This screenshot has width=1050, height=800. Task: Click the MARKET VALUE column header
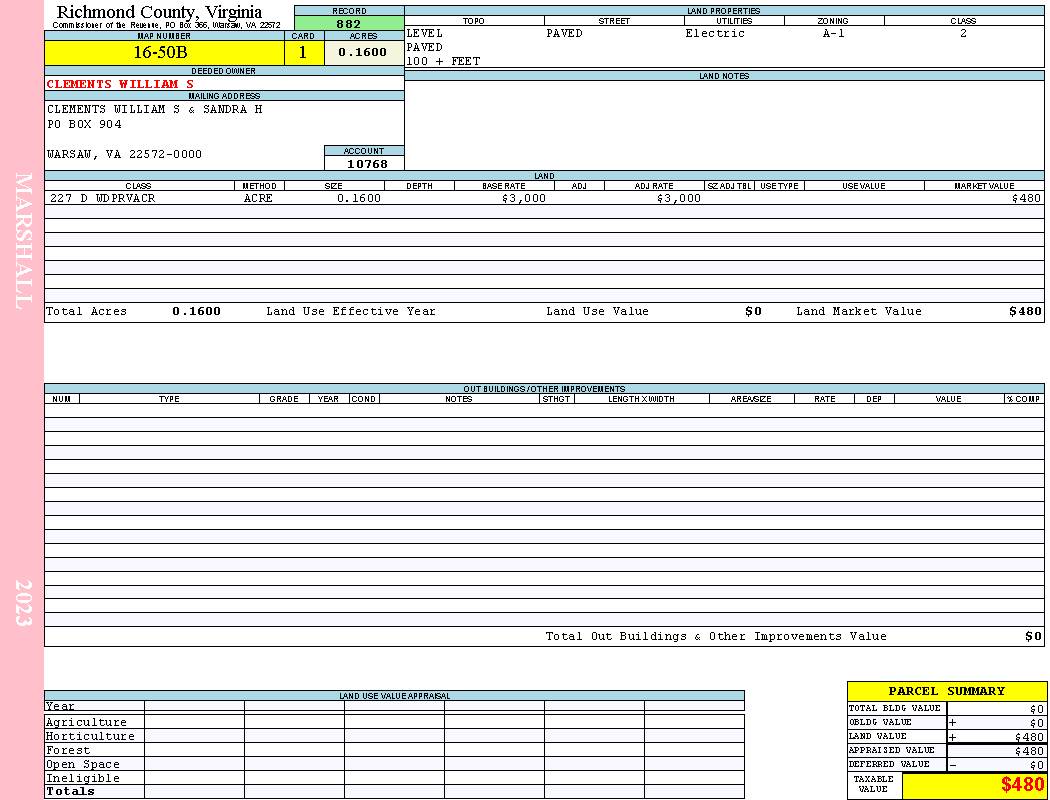984,186
